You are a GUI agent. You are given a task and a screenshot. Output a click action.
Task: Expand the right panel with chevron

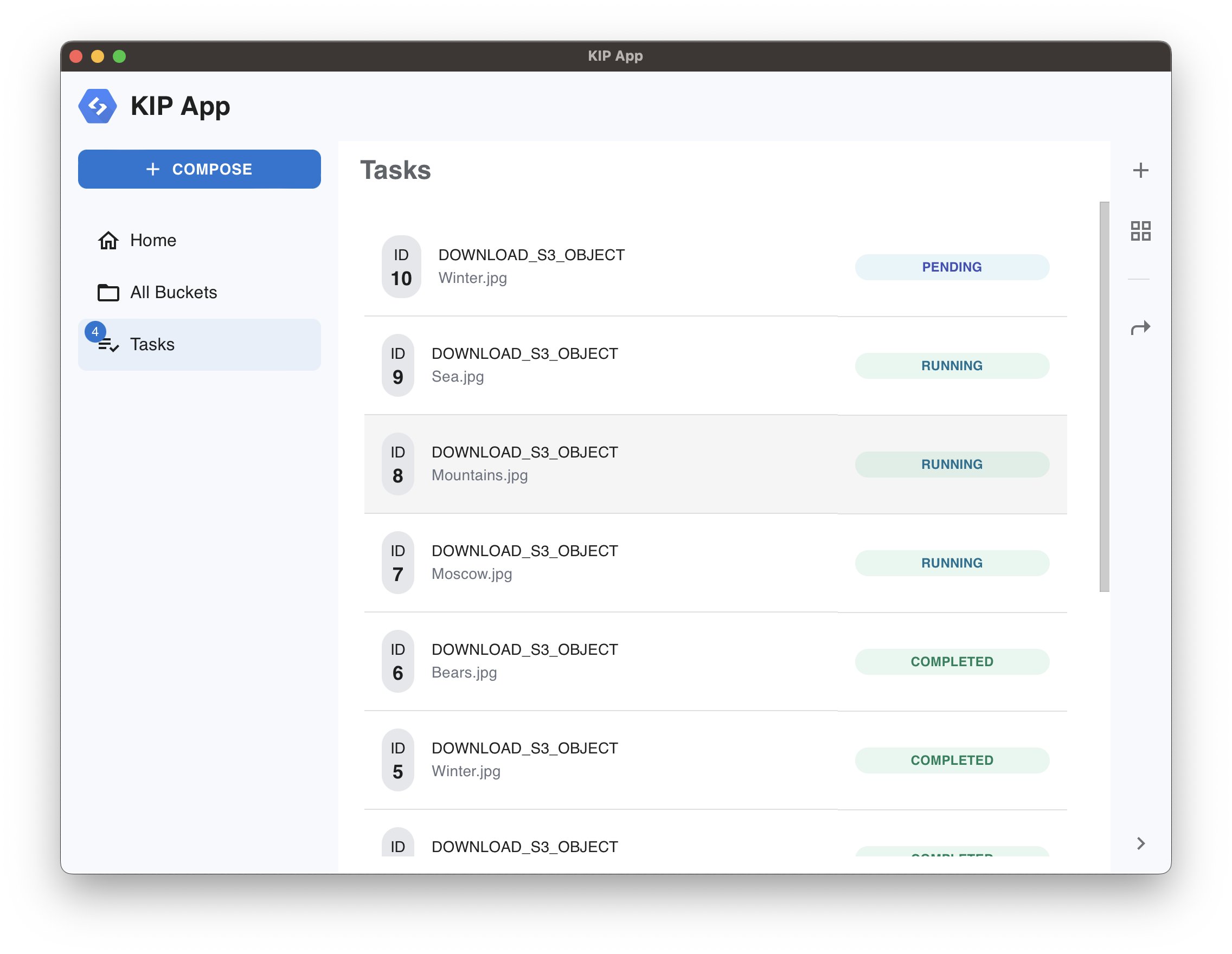point(1140,843)
